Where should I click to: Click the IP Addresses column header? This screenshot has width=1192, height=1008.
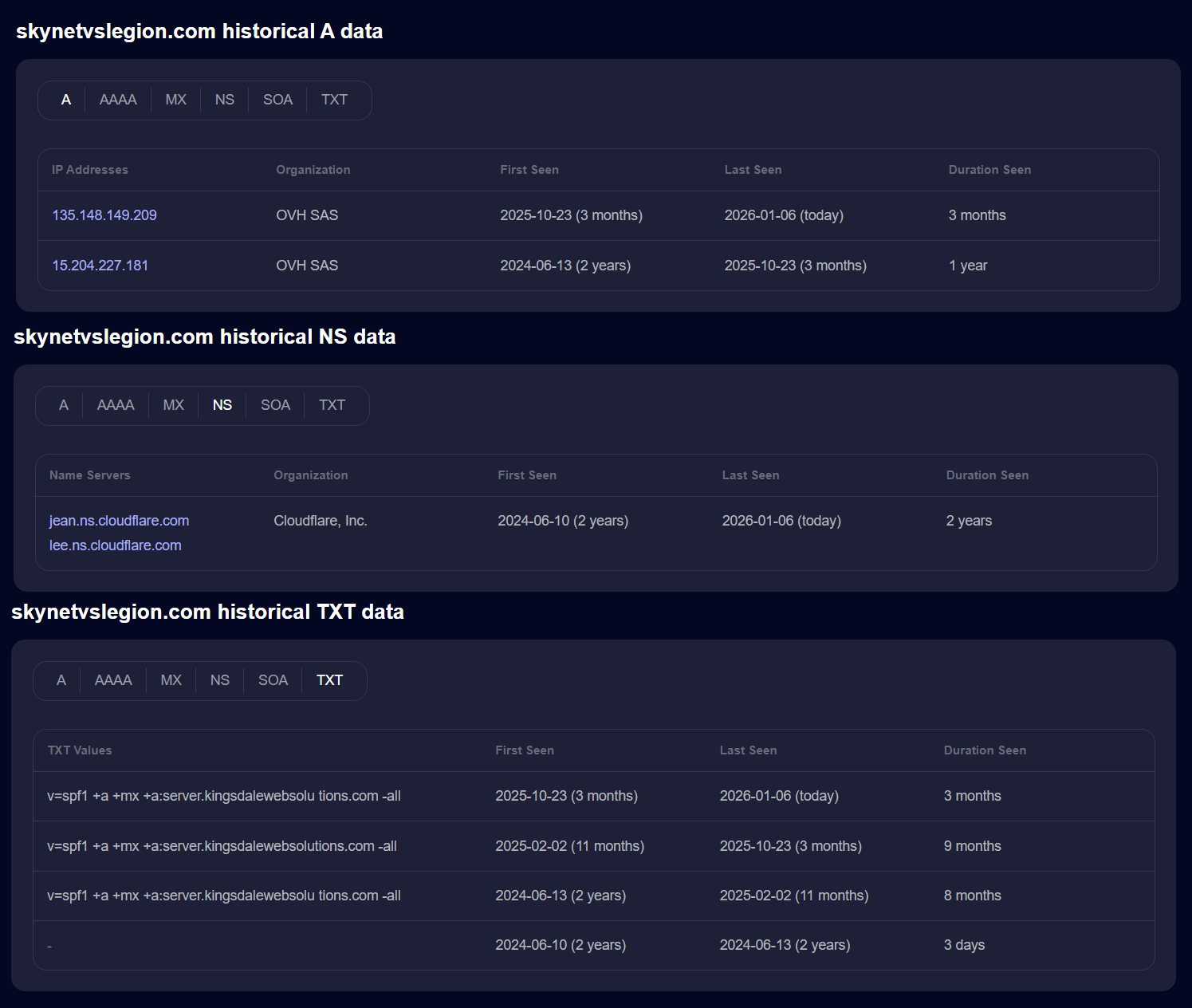point(90,170)
